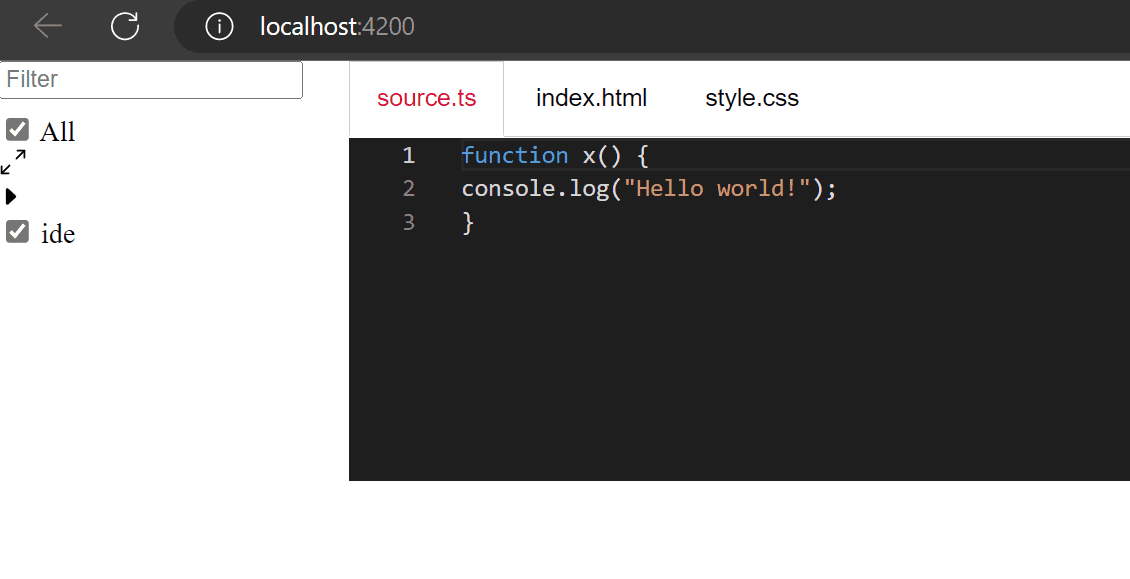Click the closing brace on line 3
Viewport: 1130px width, 579px height.
pos(466,222)
